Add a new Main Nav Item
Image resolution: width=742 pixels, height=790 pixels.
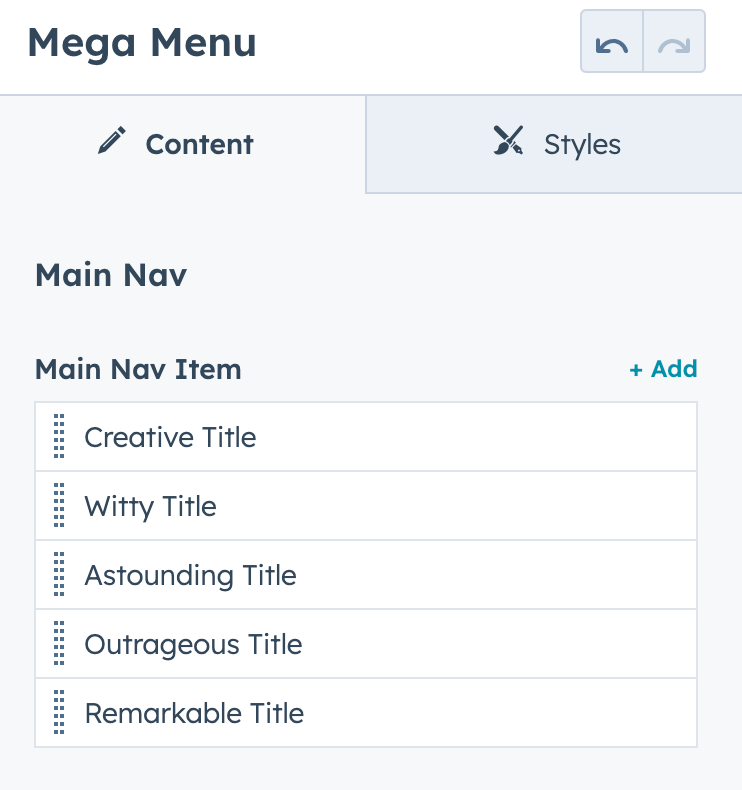point(663,369)
